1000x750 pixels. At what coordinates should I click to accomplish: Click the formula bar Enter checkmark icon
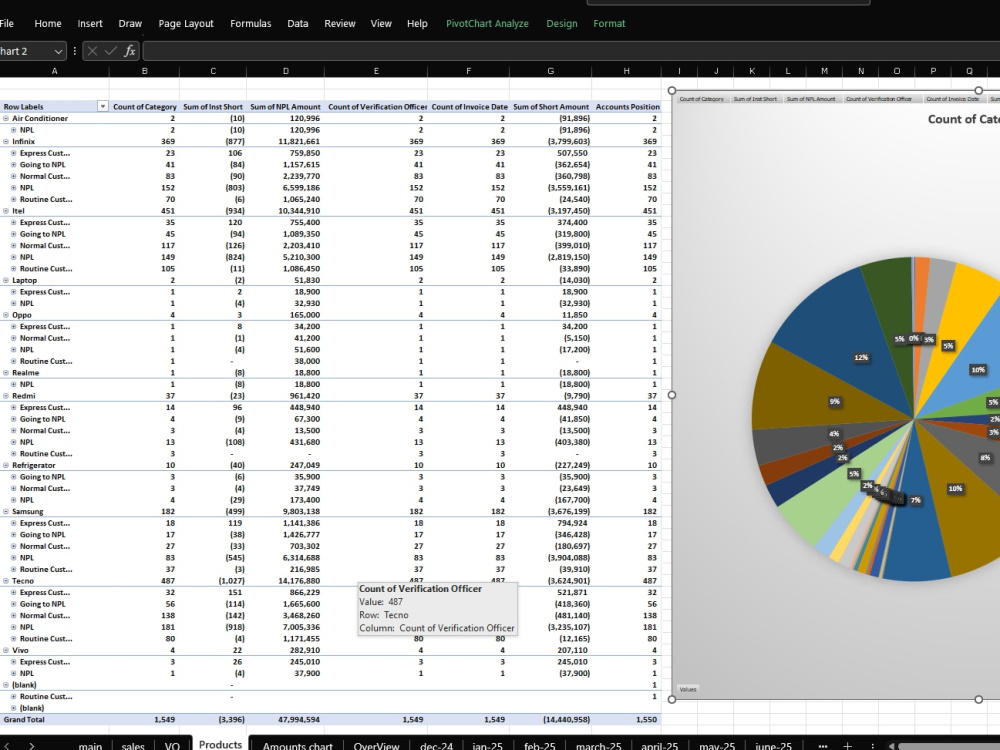[x=111, y=51]
